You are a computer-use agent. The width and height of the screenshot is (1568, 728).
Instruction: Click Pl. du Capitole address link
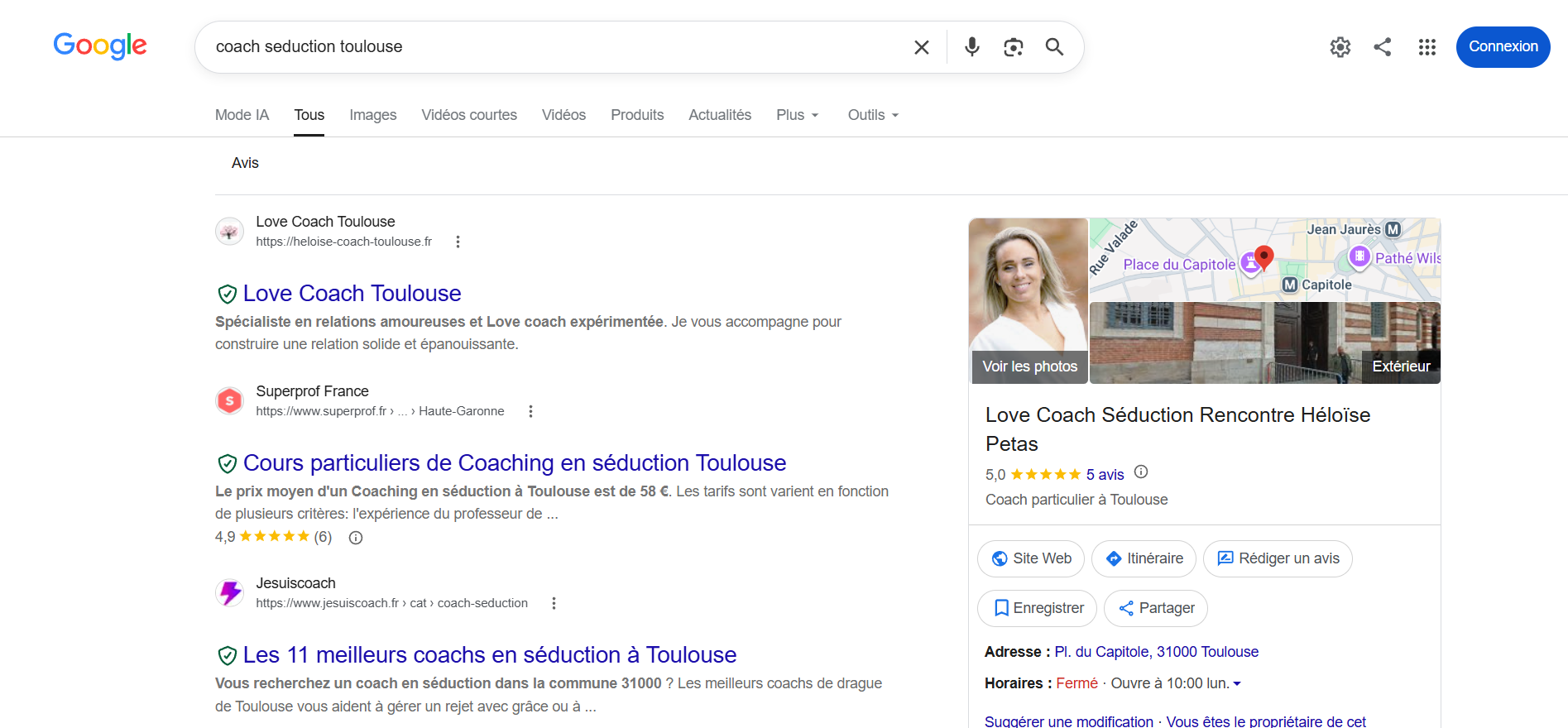click(x=1157, y=652)
